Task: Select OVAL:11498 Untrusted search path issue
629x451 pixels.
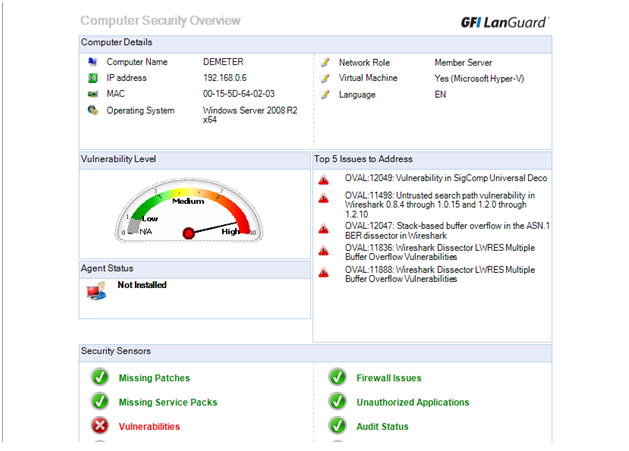Action: (440, 205)
